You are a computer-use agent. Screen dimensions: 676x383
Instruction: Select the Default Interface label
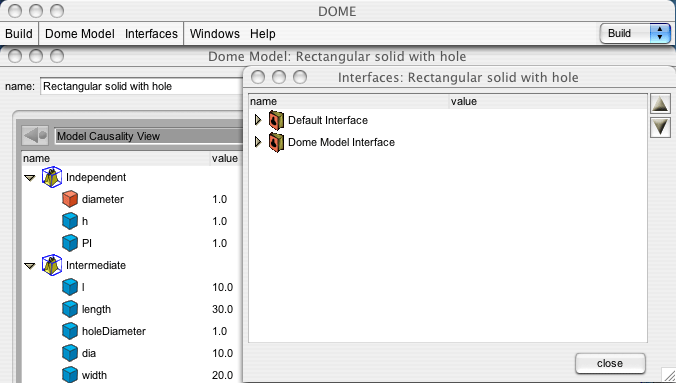click(328, 120)
